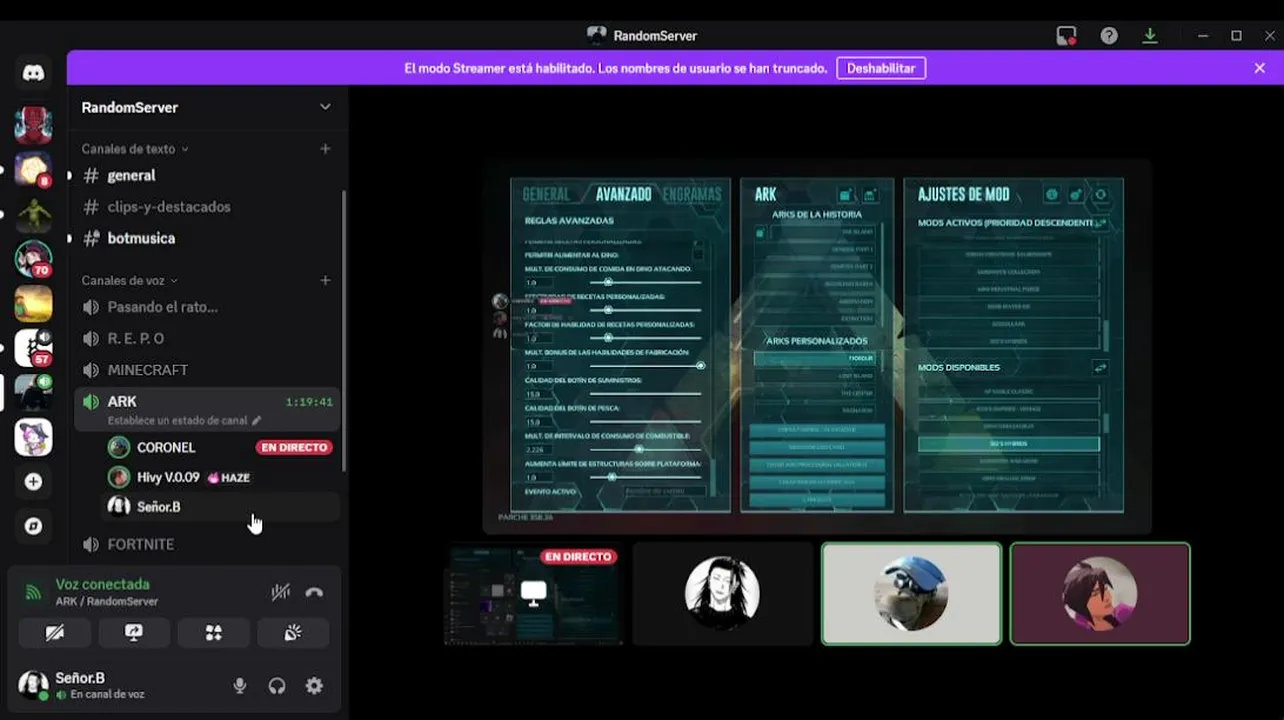Click the channel list scrollbar
The height and width of the screenshot is (720, 1284).
pyautogui.click(x=345, y=330)
